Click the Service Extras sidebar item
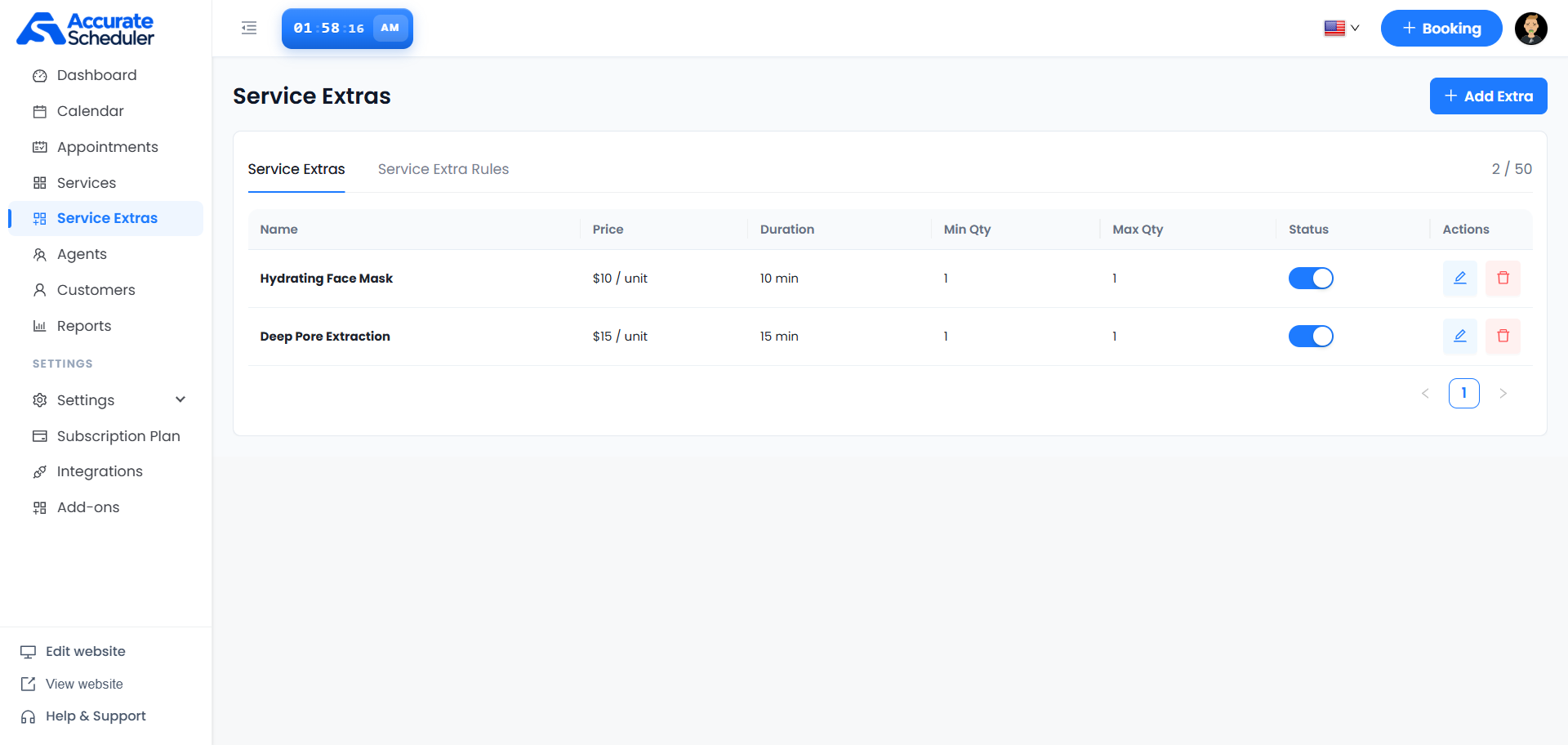This screenshot has height=745, width=1568. click(x=106, y=219)
